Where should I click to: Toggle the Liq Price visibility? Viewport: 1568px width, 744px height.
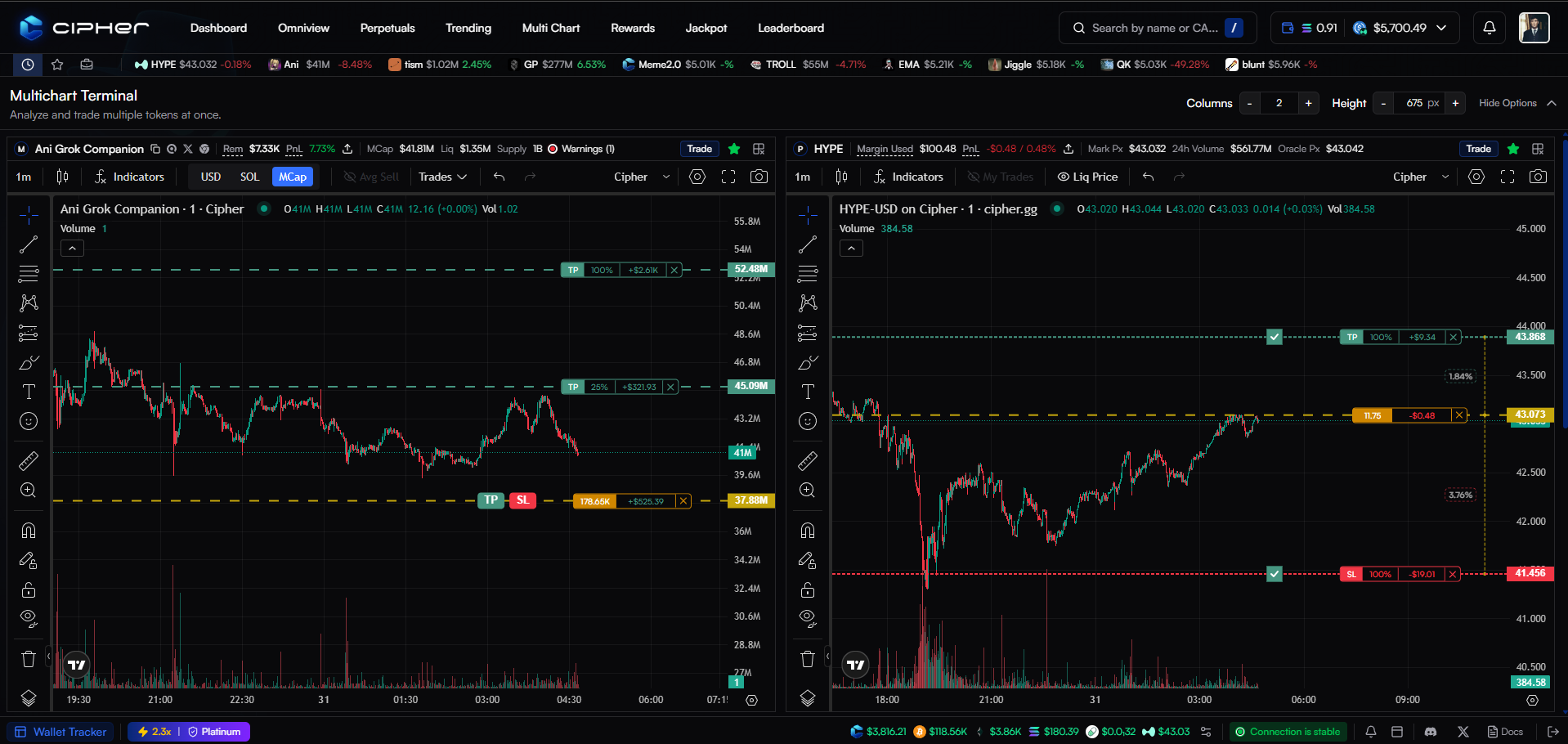(x=1087, y=177)
